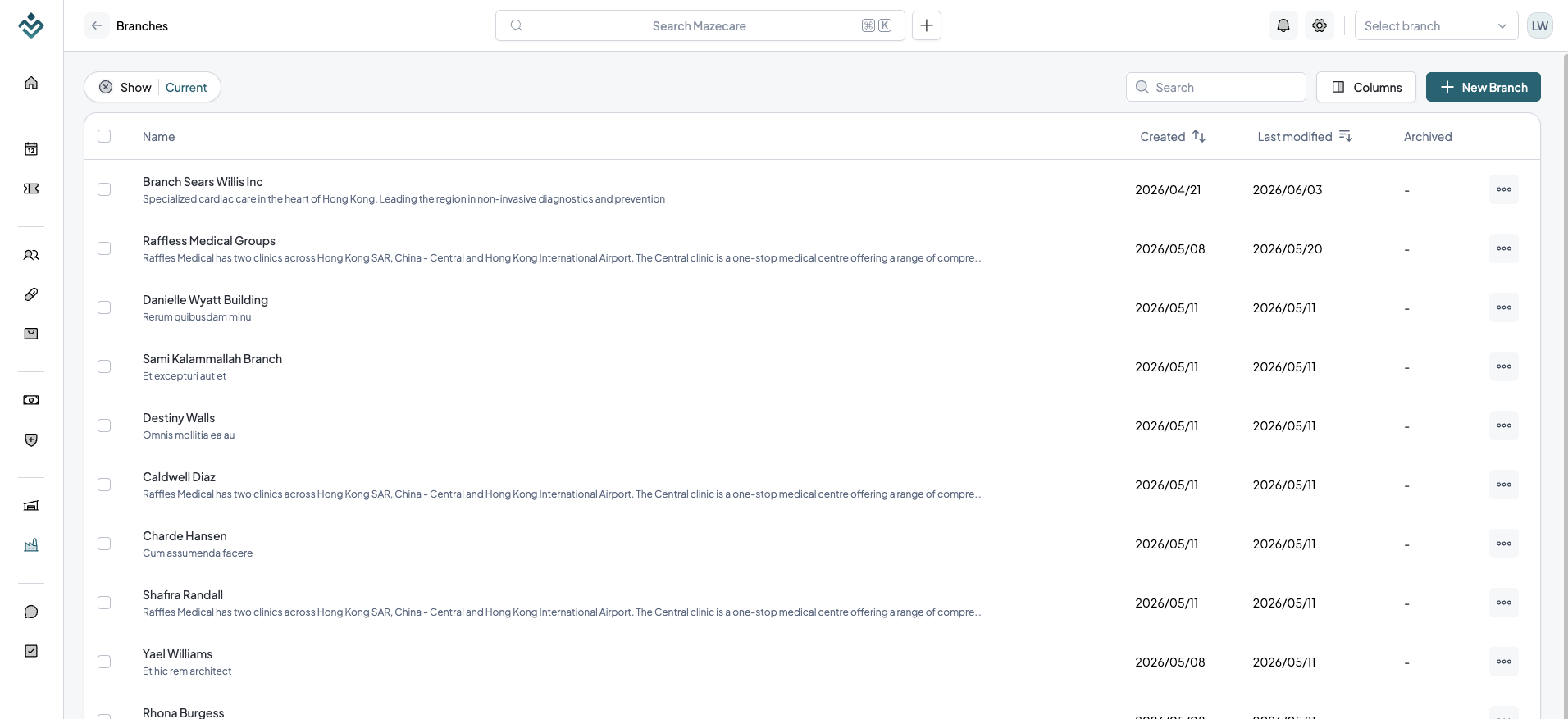1568x719 pixels.
Task: Open the Show Current filter
Action: (x=153, y=87)
